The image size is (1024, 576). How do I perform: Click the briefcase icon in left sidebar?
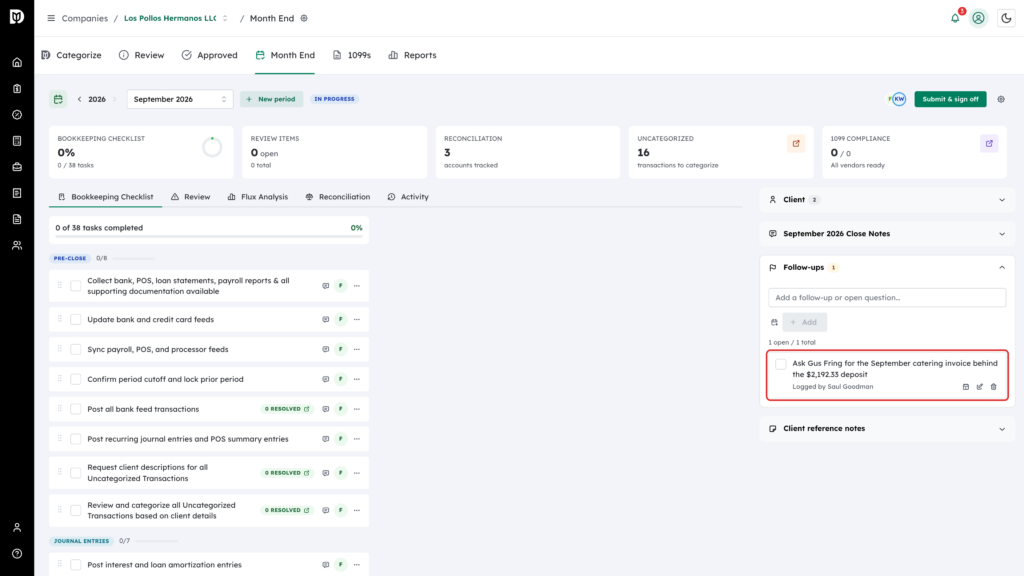pos(17,167)
